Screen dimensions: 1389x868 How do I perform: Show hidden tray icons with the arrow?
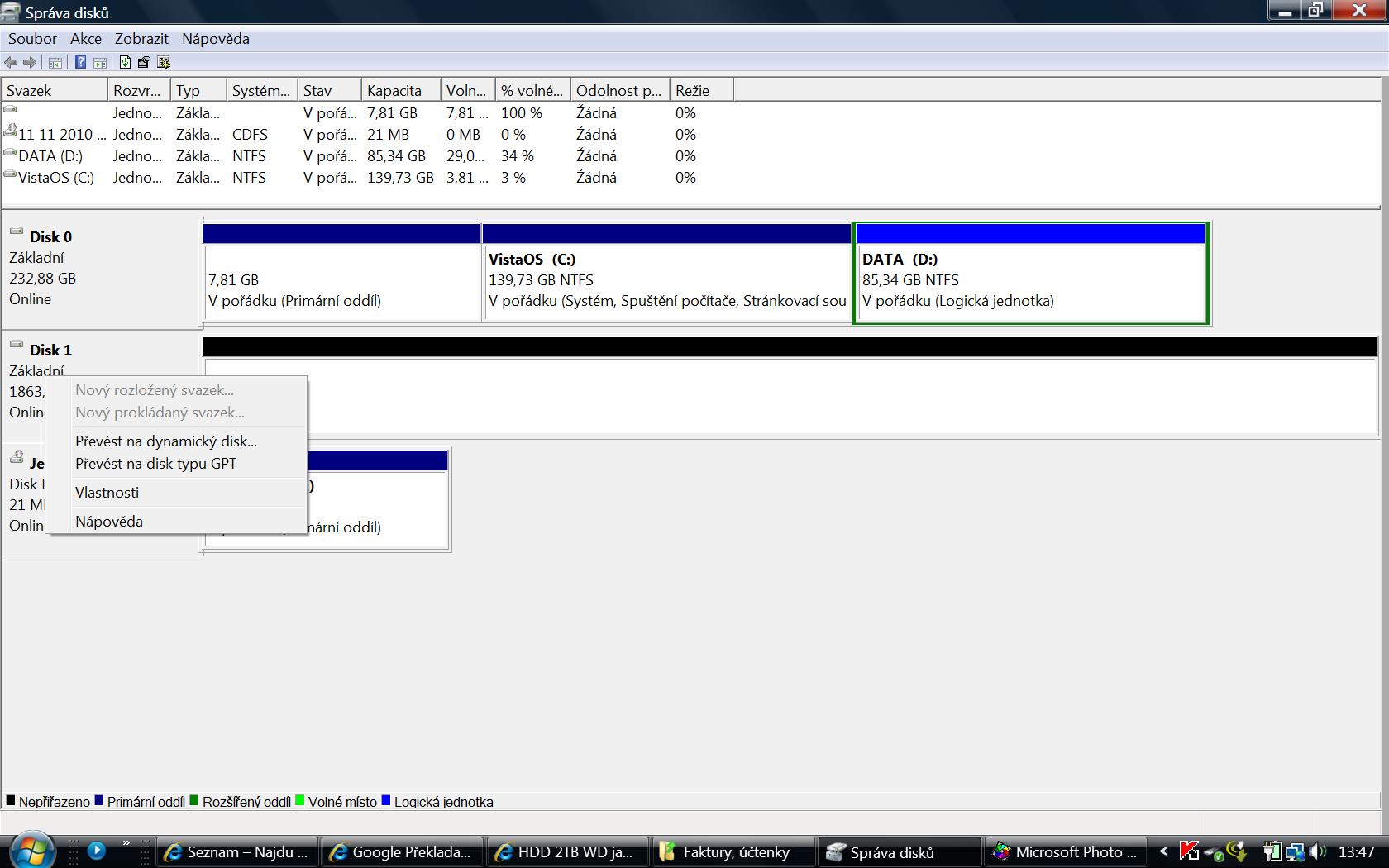point(1163,851)
